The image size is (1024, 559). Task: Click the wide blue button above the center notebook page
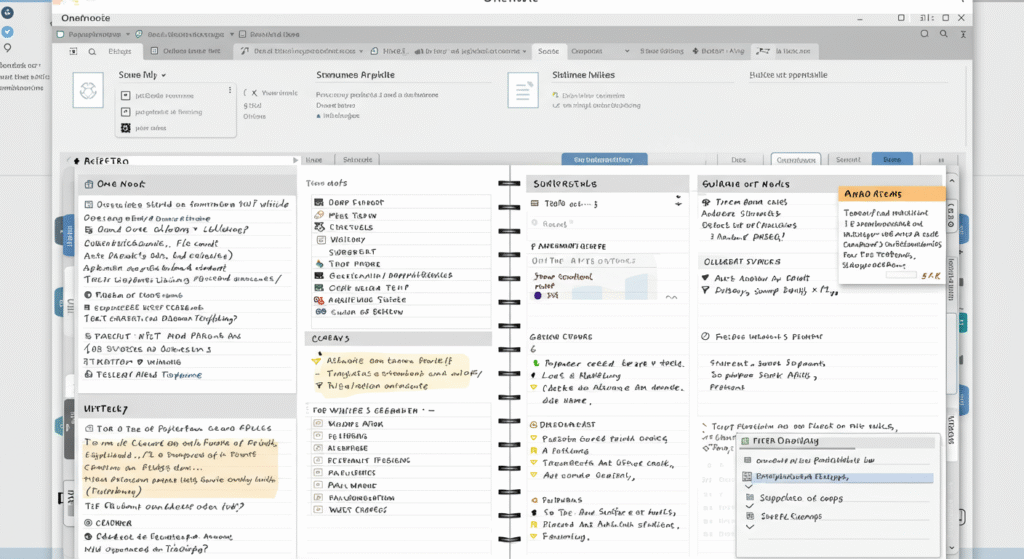coord(604,159)
